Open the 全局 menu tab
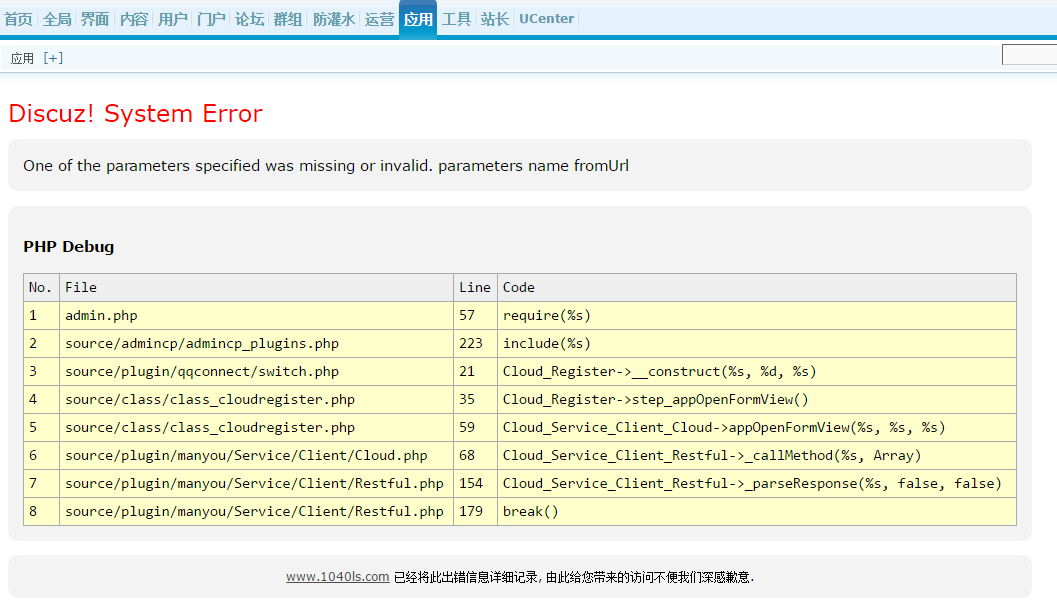1057x606 pixels. tap(57, 19)
